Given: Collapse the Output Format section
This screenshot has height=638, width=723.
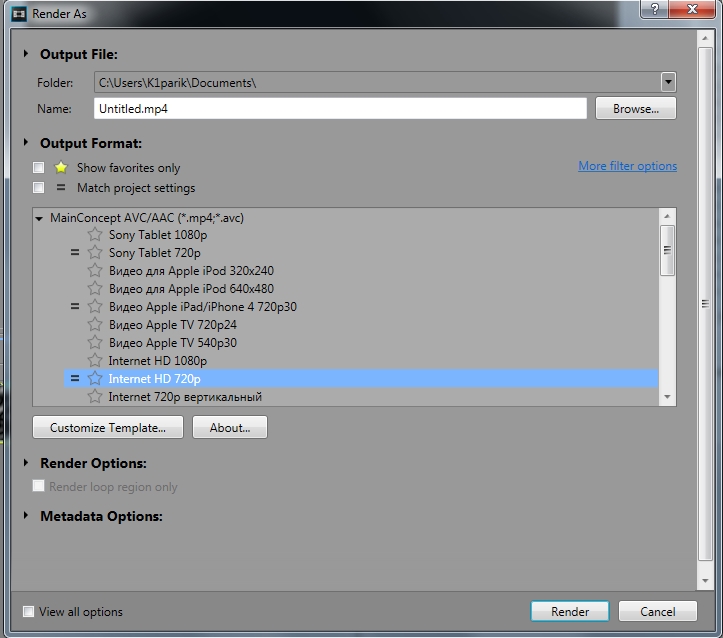Looking at the screenshot, I should 26,143.
